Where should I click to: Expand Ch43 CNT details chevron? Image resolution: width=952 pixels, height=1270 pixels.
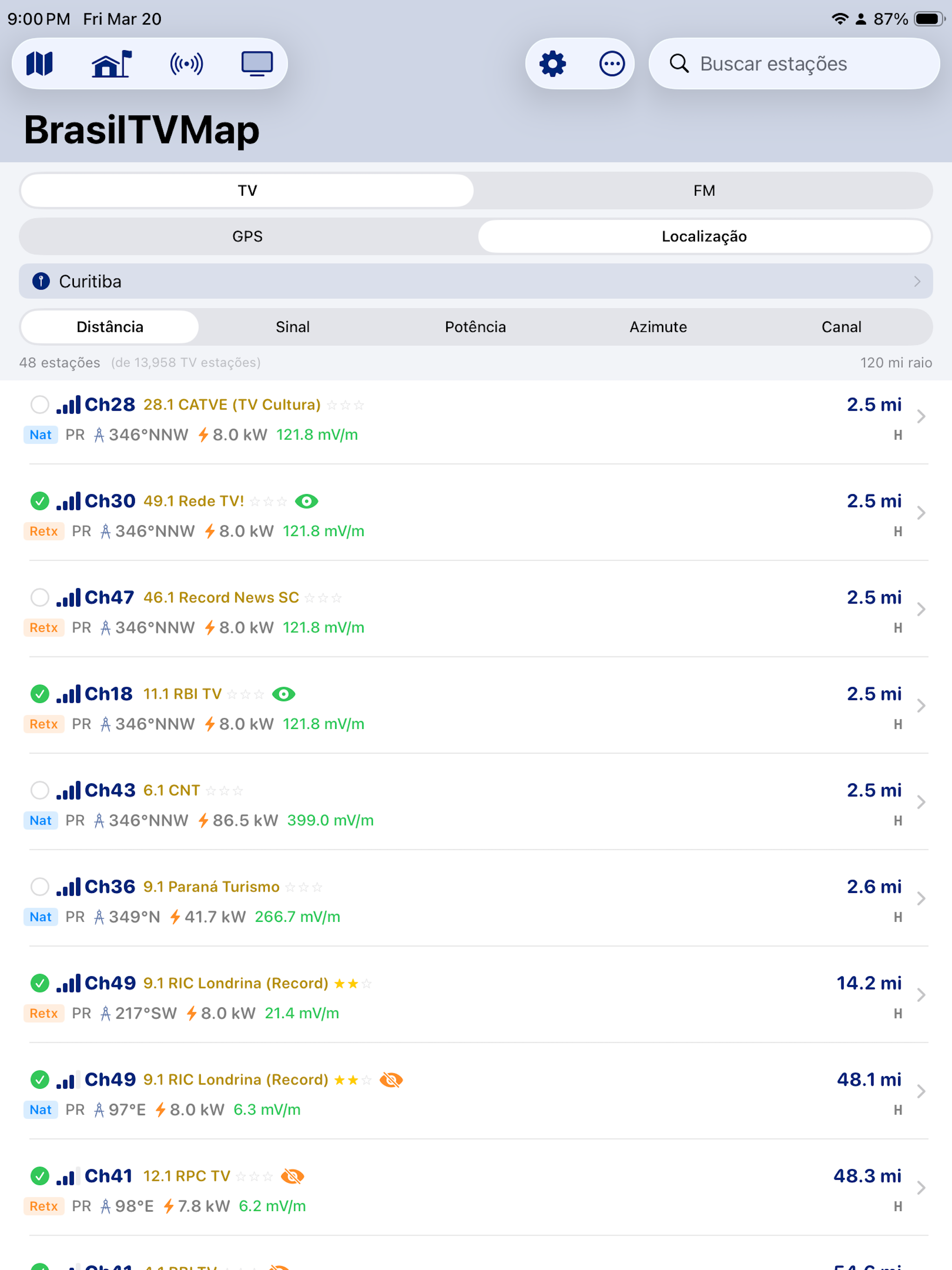click(x=921, y=802)
